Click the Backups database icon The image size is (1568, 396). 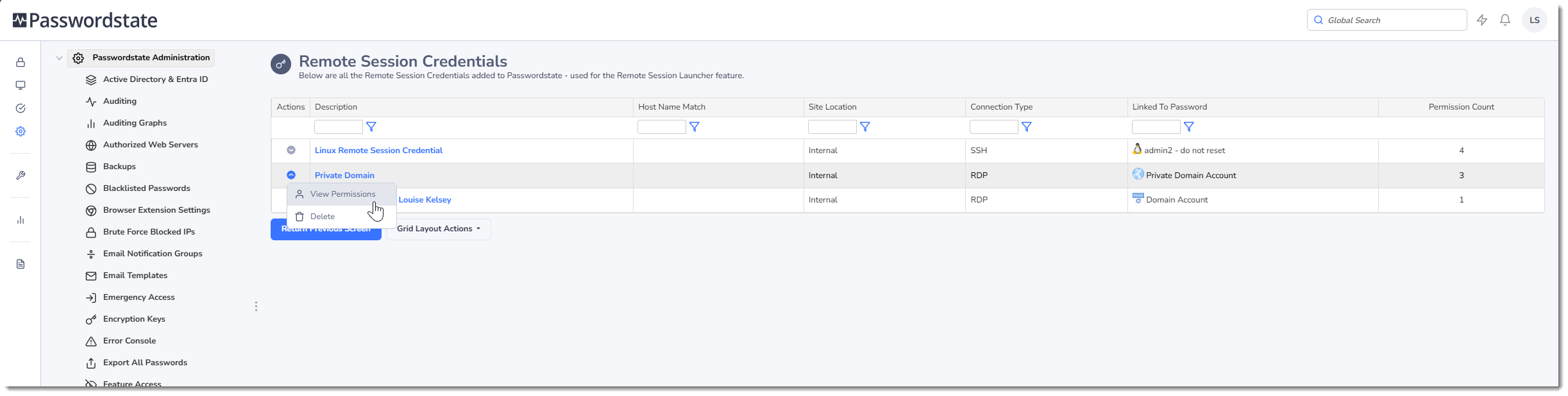(x=91, y=167)
